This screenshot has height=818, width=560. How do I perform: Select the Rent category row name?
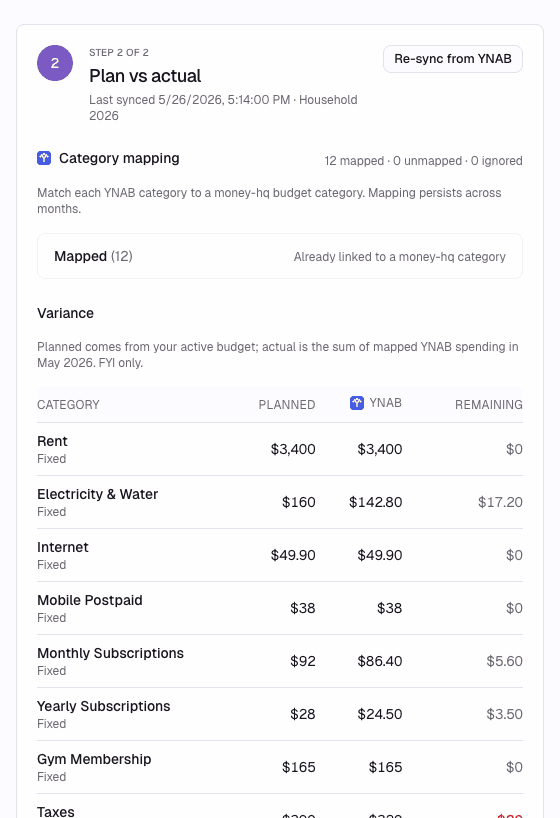click(x=52, y=441)
